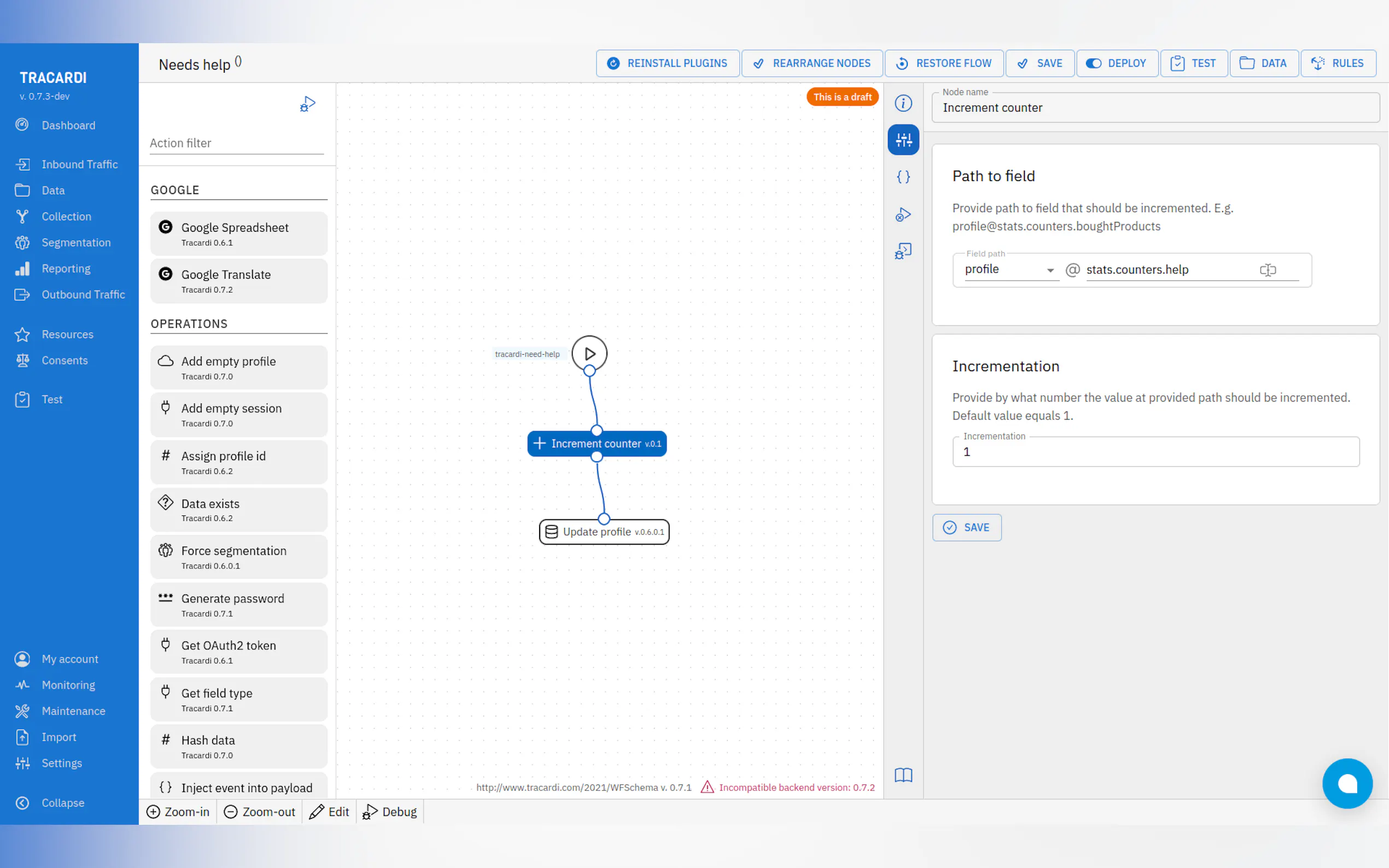This screenshot has width=1389, height=868.
Task: Open the node debug trace icon tab
Action: [903, 215]
